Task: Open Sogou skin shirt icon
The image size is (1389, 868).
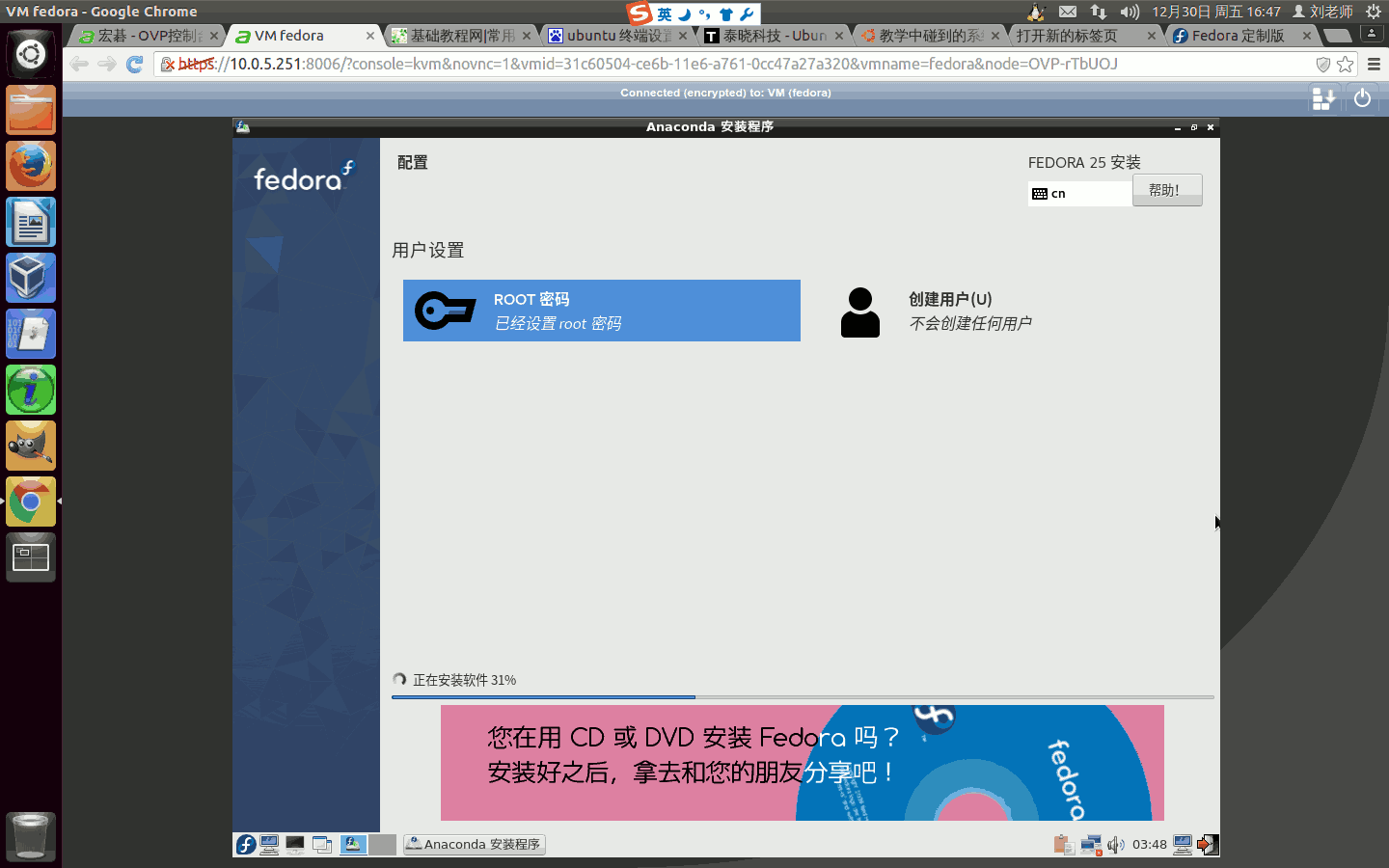Action: pyautogui.click(x=726, y=14)
